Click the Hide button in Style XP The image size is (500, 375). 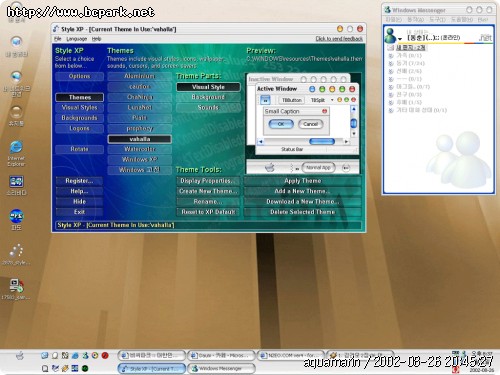79,202
